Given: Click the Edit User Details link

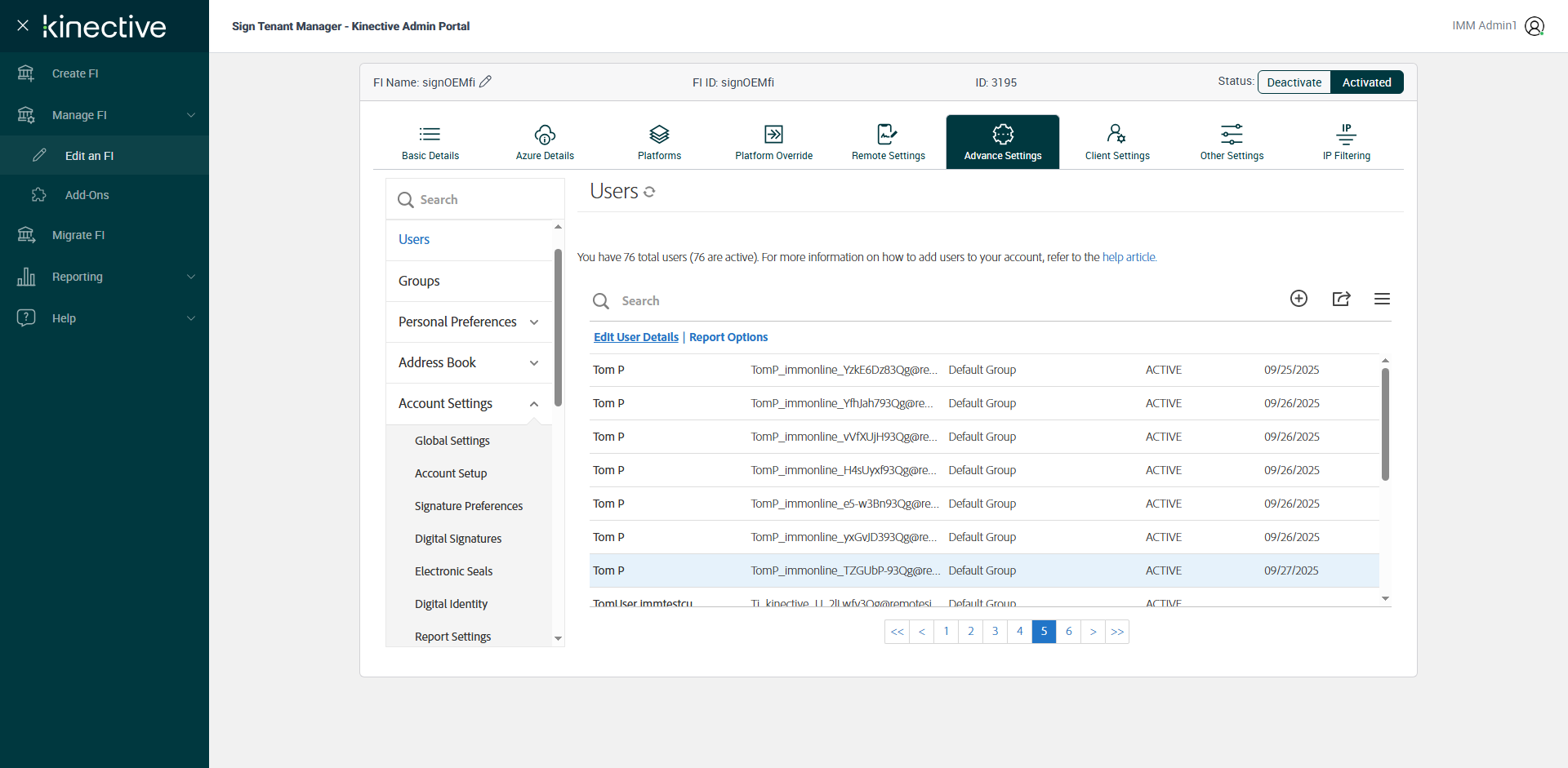Looking at the screenshot, I should [x=635, y=337].
